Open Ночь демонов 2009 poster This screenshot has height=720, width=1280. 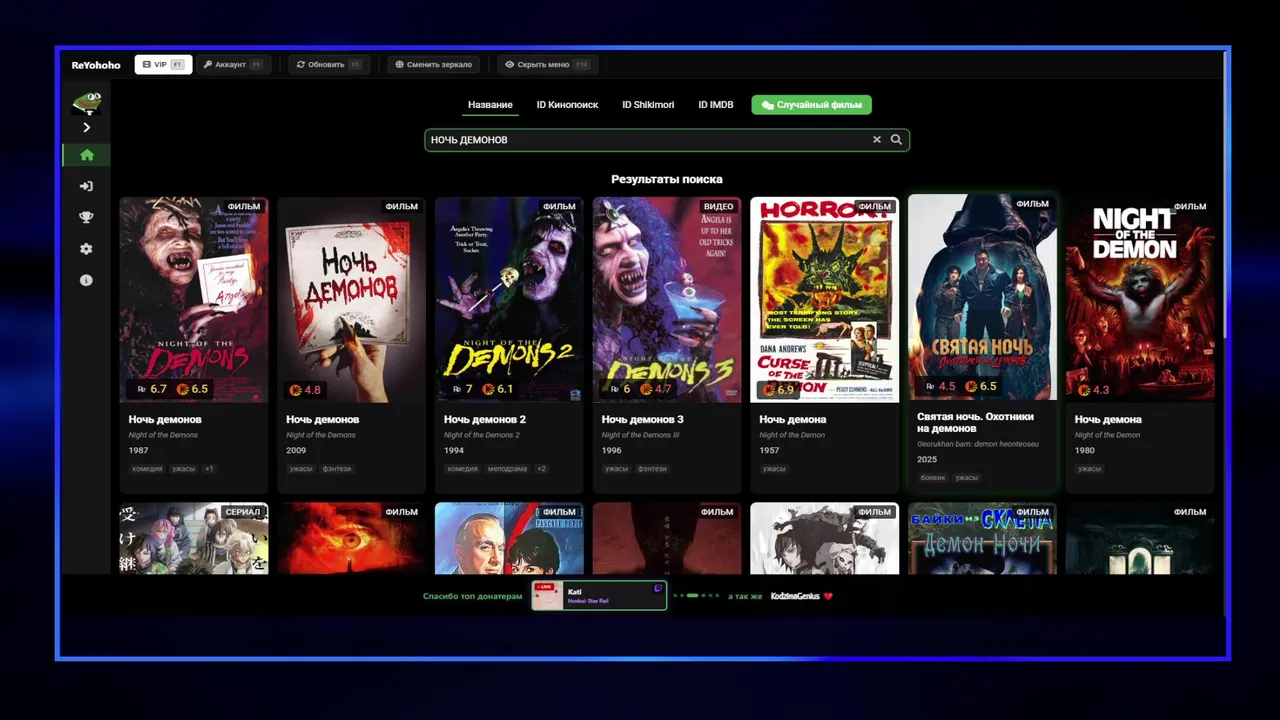point(352,299)
